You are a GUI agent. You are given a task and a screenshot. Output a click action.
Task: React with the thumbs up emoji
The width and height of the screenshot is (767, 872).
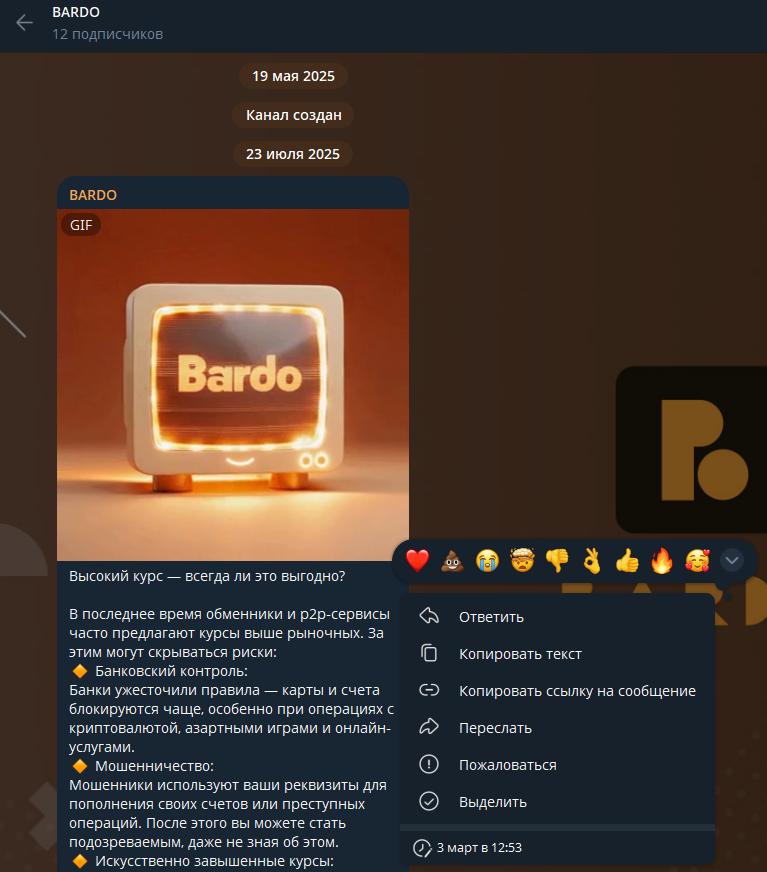(627, 561)
